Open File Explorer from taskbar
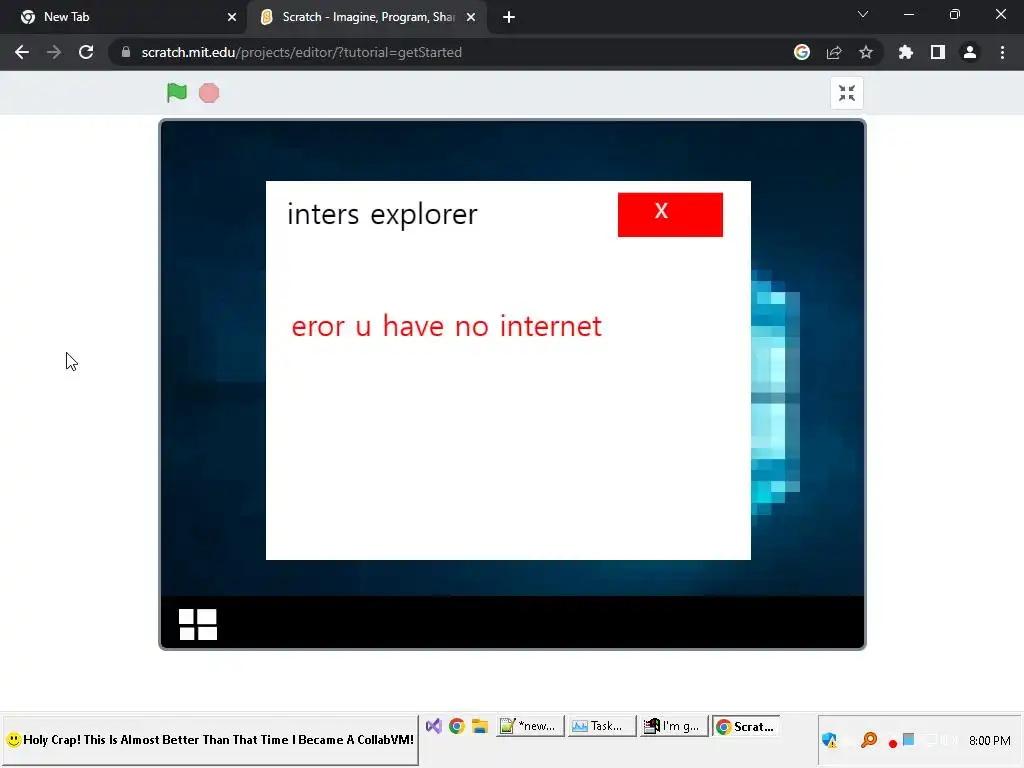Screen dimensions: 1024x768 click(480, 726)
